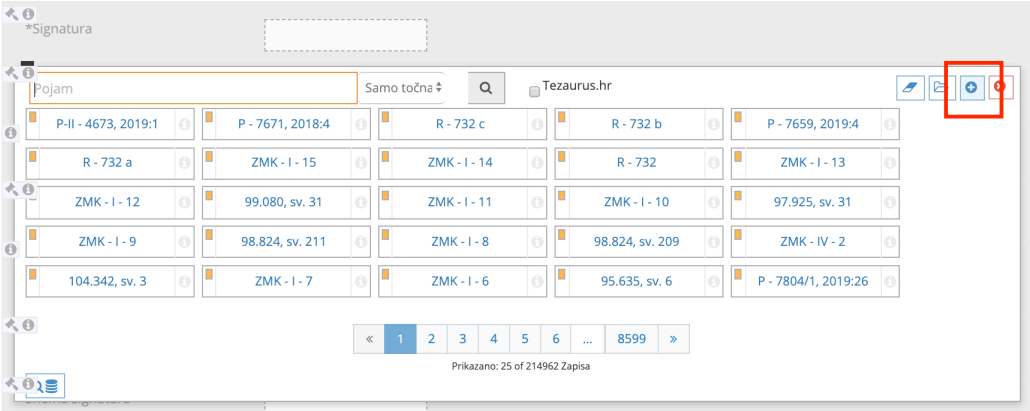
Task: Open the folder icon button
Action: [942, 87]
